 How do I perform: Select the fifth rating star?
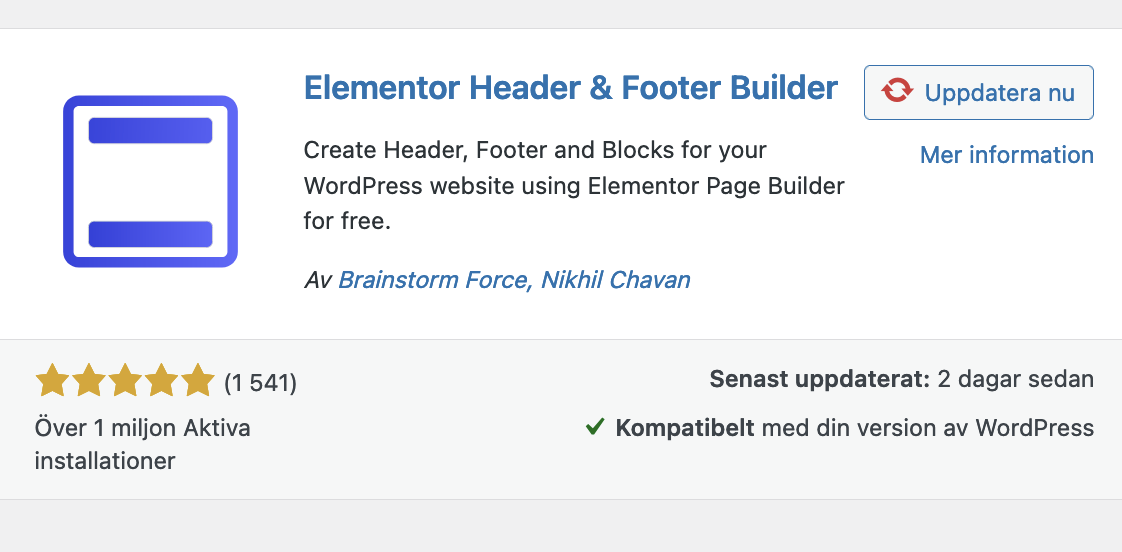click(x=198, y=381)
